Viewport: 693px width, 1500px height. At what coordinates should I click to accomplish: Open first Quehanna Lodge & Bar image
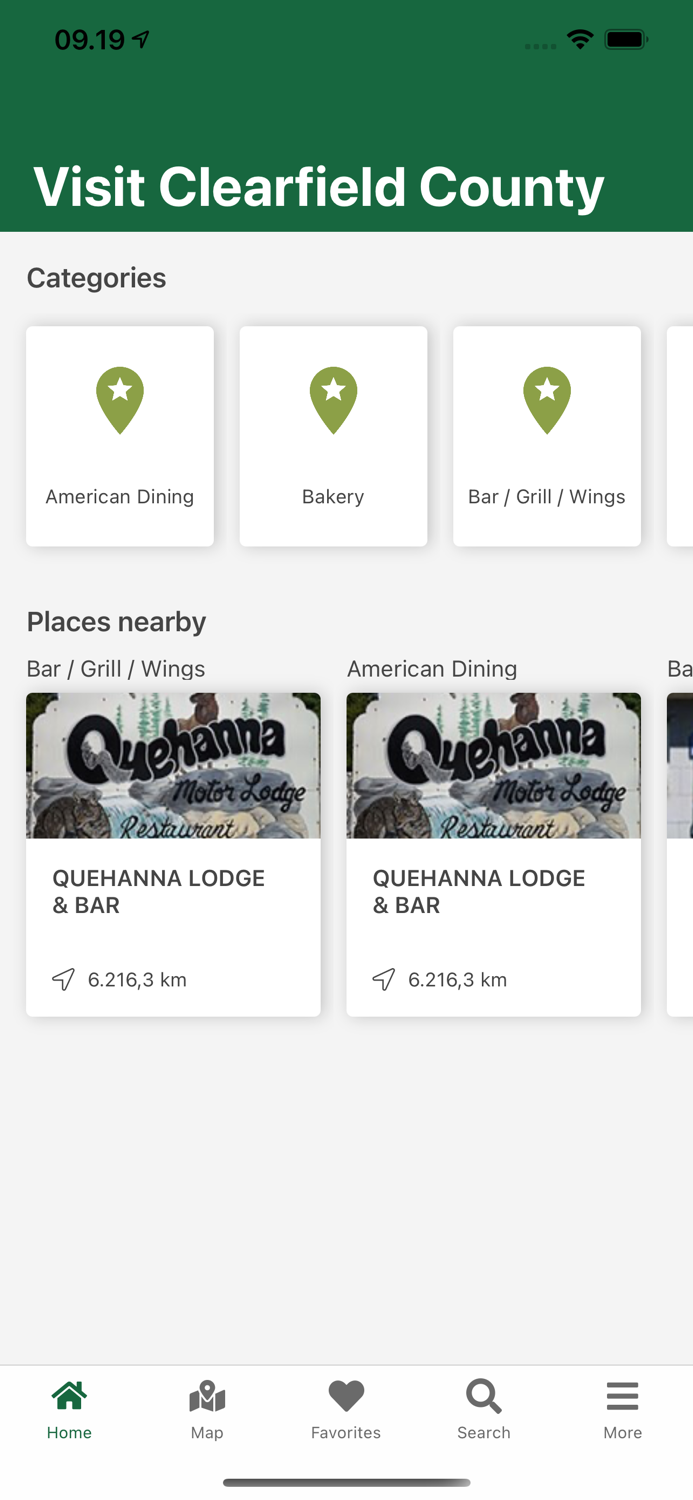tap(173, 765)
